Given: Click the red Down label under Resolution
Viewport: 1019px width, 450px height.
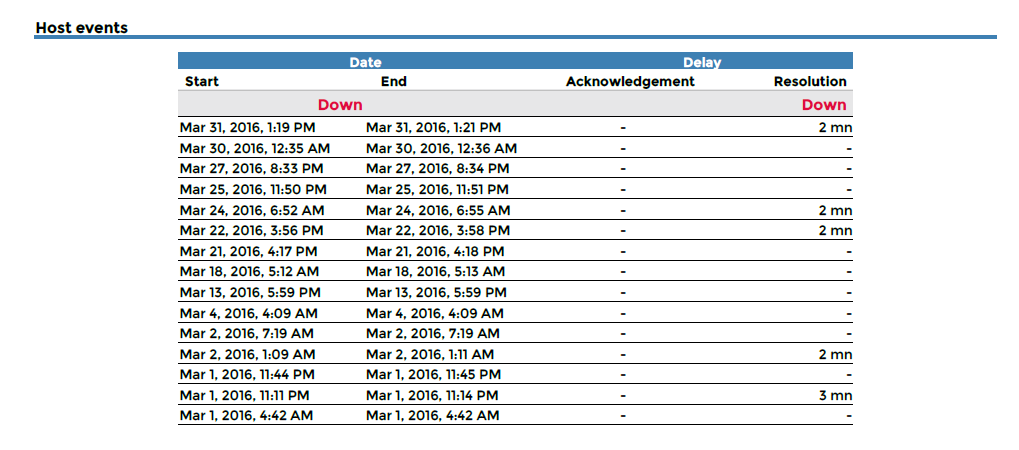Looking at the screenshot, I should [824, 105].
